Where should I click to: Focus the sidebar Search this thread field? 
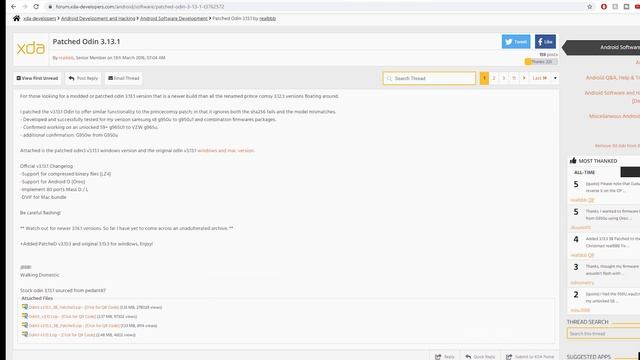(x=604, y=334)
